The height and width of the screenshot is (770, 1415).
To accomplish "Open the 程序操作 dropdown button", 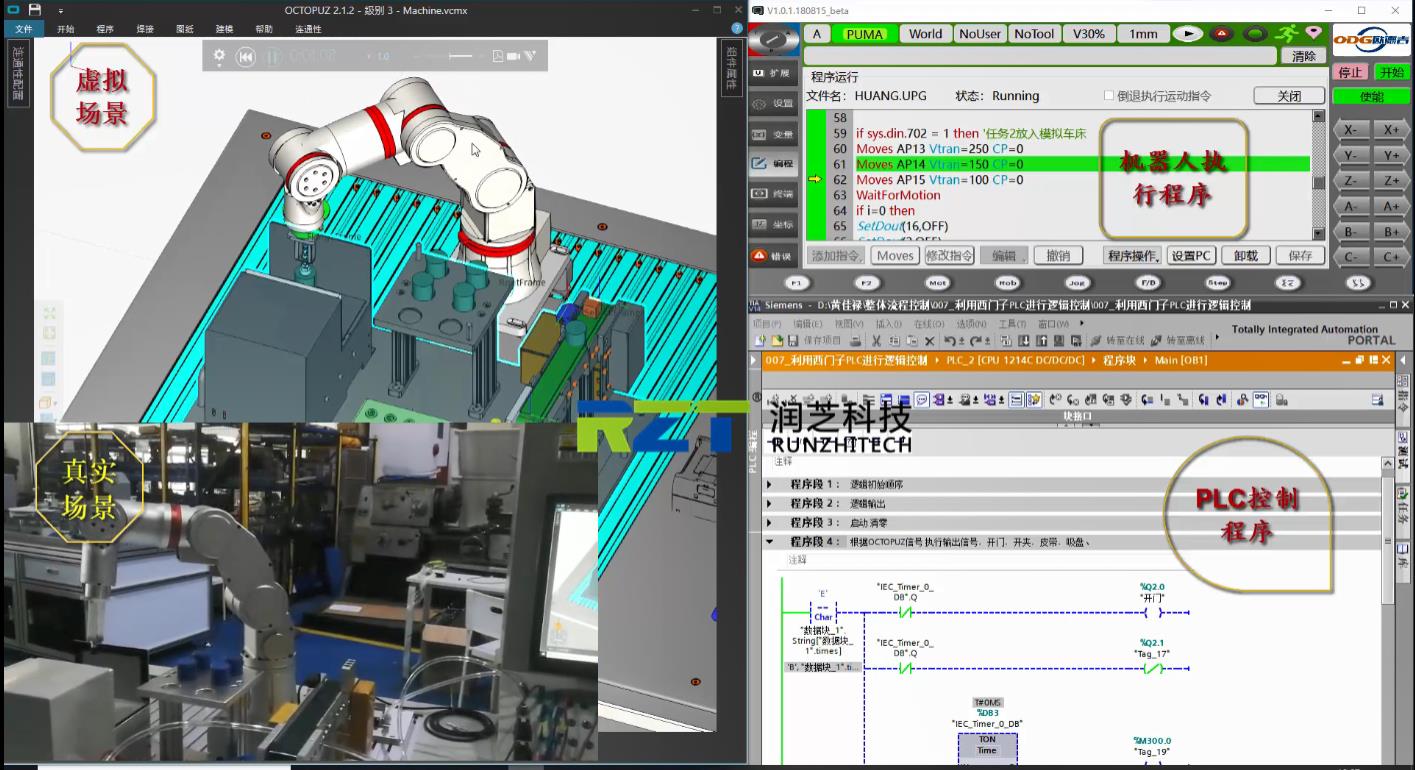I will [x=1132, y=256].
